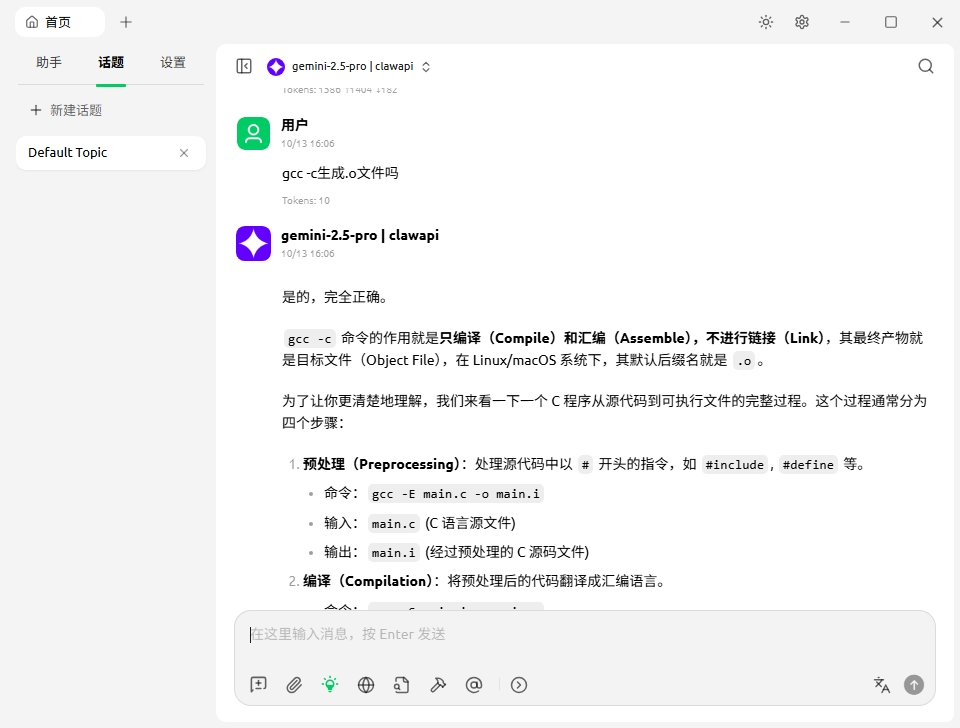
Task: Click the inline code '#include'
Action: [x=735, y=465]
